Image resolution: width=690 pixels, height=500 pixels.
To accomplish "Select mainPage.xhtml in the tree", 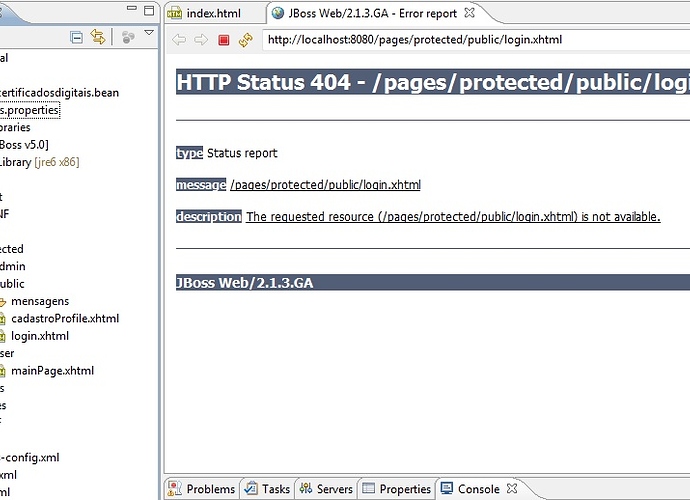I will tap(52, 371).
